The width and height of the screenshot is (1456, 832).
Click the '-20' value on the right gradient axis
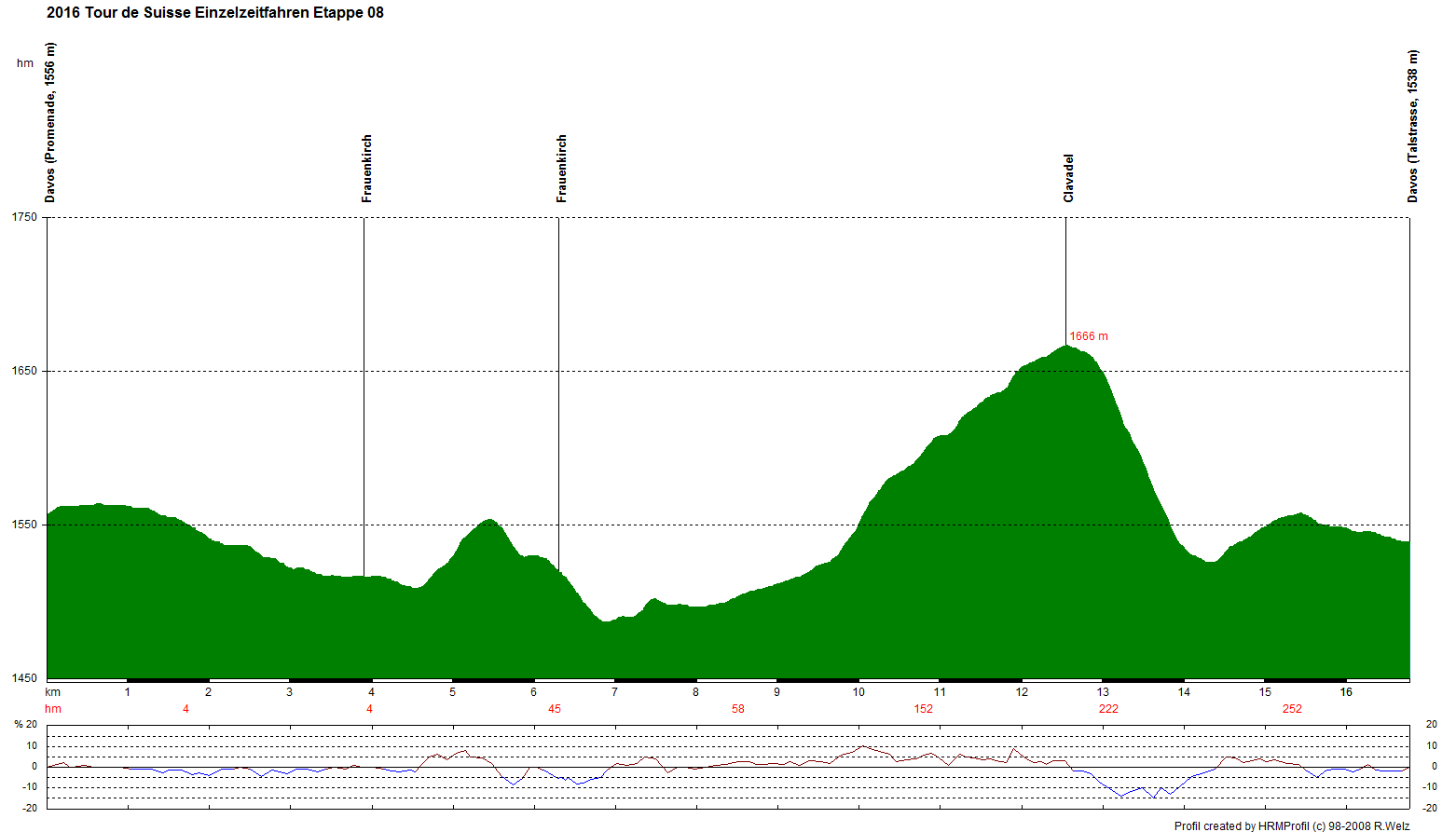(x=1430, y=809)
